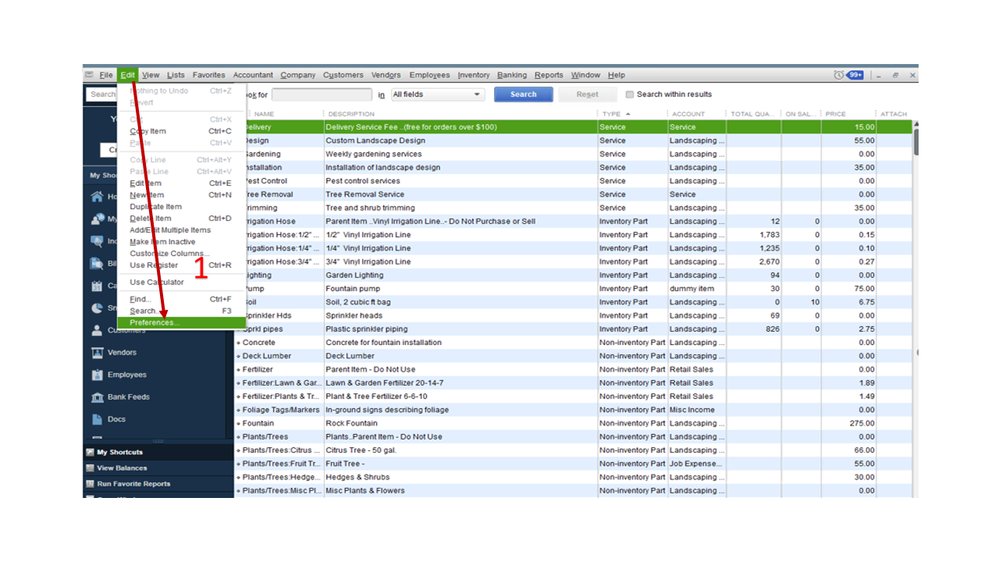
Task: Select the Deck Lumber item row
Action: pos(573,356)
